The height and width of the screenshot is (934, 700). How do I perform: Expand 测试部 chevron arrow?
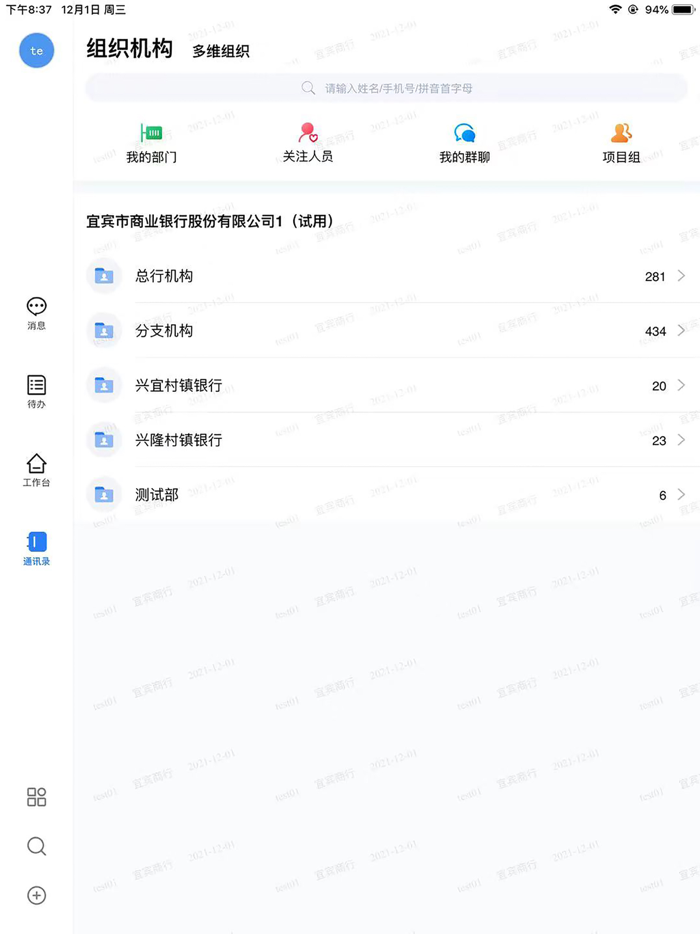pyautogui.click(x=682, y=494)
